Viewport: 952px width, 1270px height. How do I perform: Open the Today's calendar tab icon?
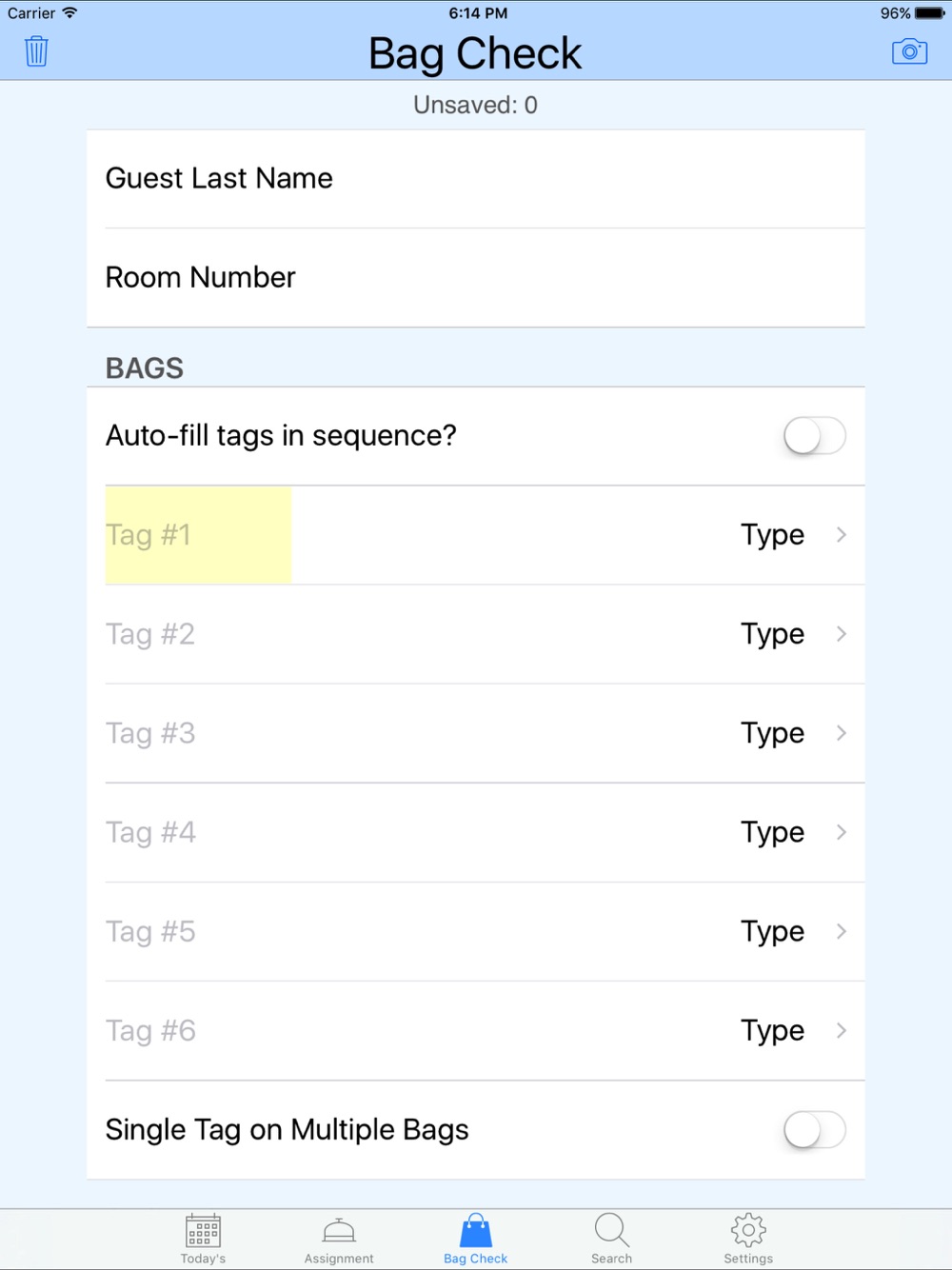pyautogui.click(x=203, y=1231)
